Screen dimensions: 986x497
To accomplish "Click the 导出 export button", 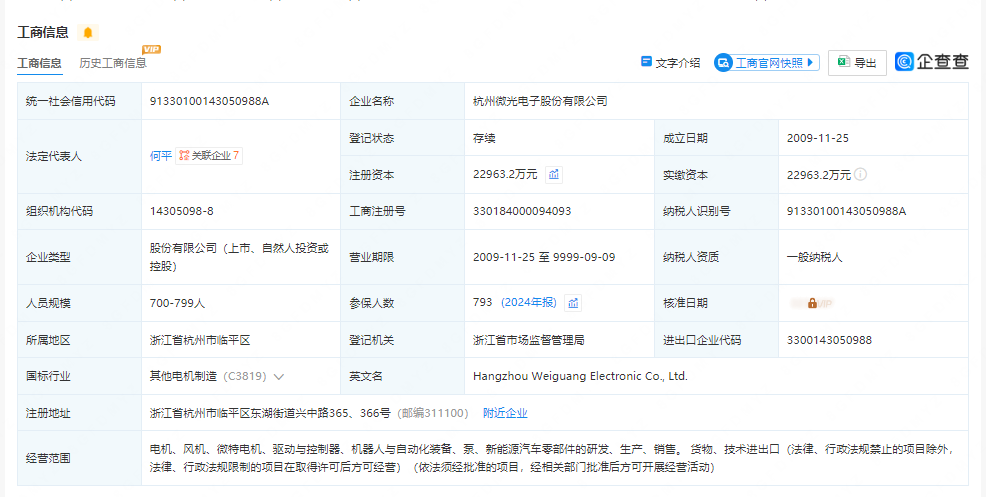I will tap(857, 63).
